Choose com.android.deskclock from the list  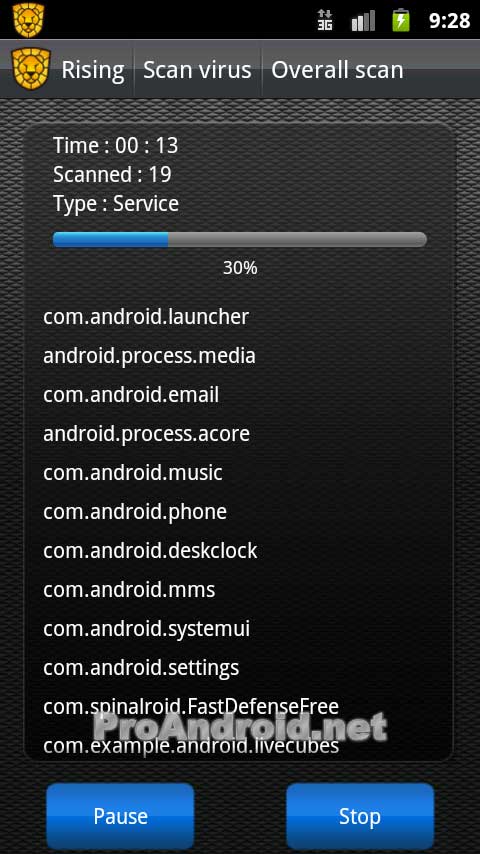[x=150, y=551]
